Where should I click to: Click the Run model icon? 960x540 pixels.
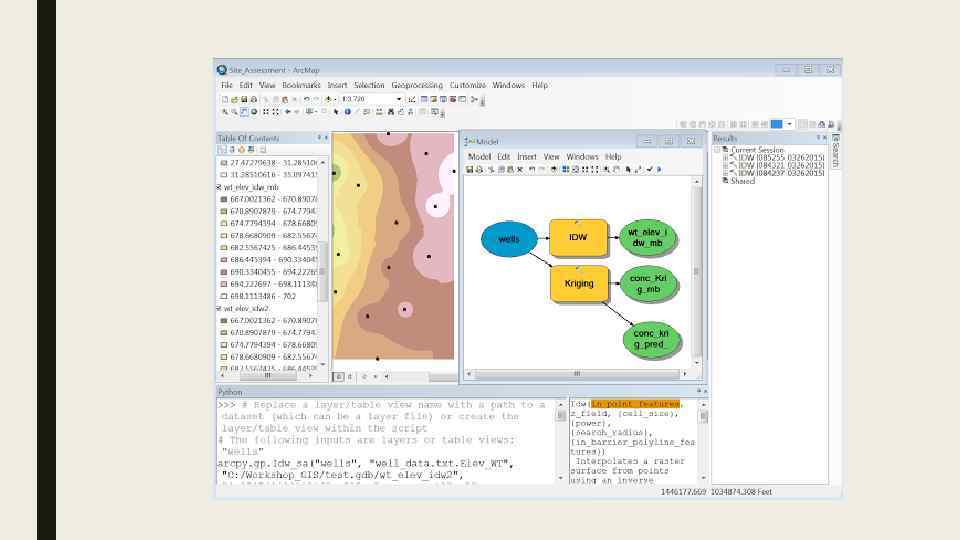[x=660, y=169]
